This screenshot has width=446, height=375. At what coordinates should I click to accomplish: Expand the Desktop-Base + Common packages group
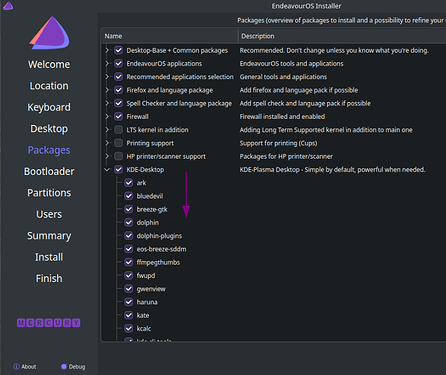point(107,50)
